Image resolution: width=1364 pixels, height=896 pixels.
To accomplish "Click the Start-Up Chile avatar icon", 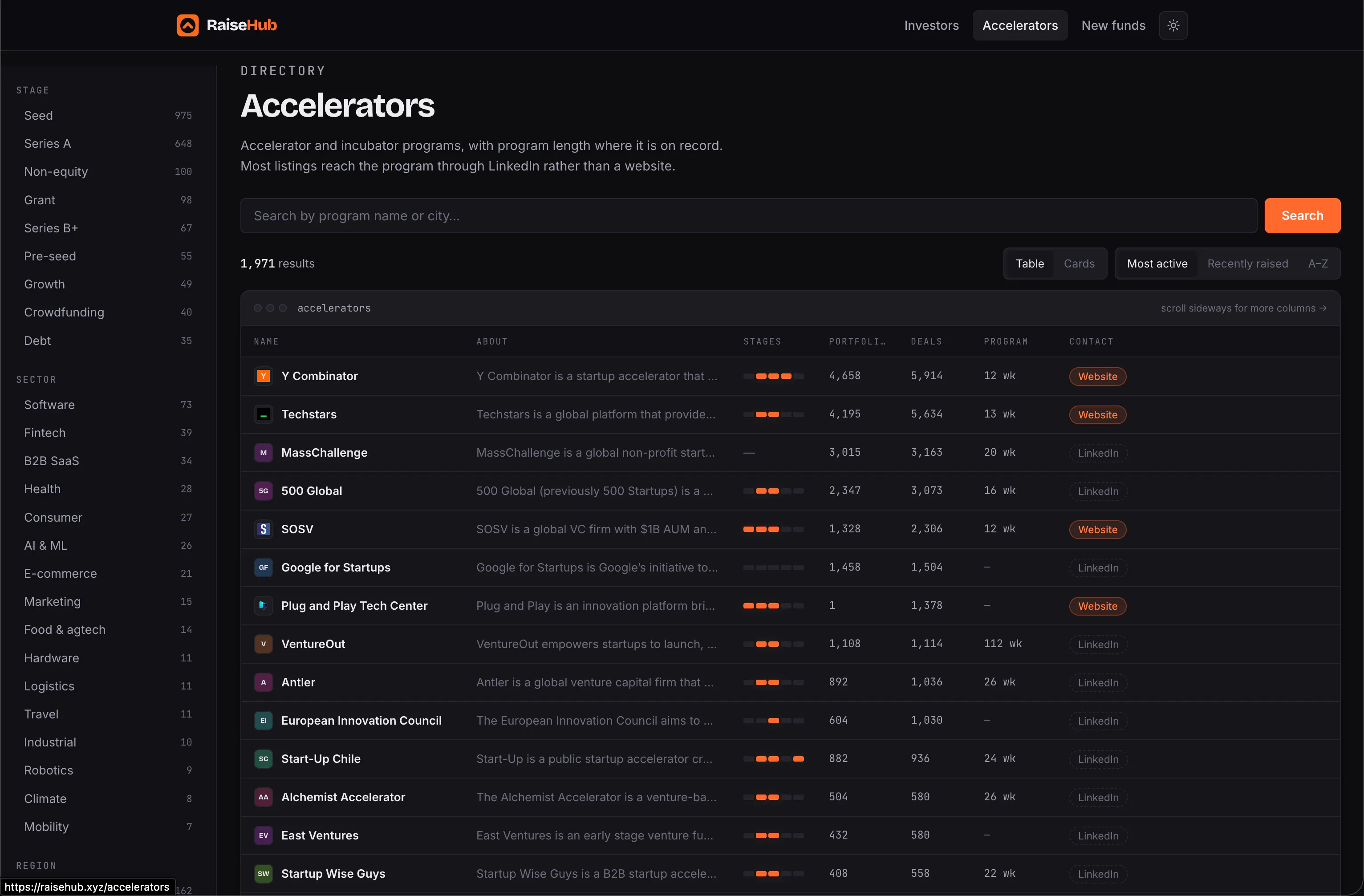I will click(x=264, y=758).
